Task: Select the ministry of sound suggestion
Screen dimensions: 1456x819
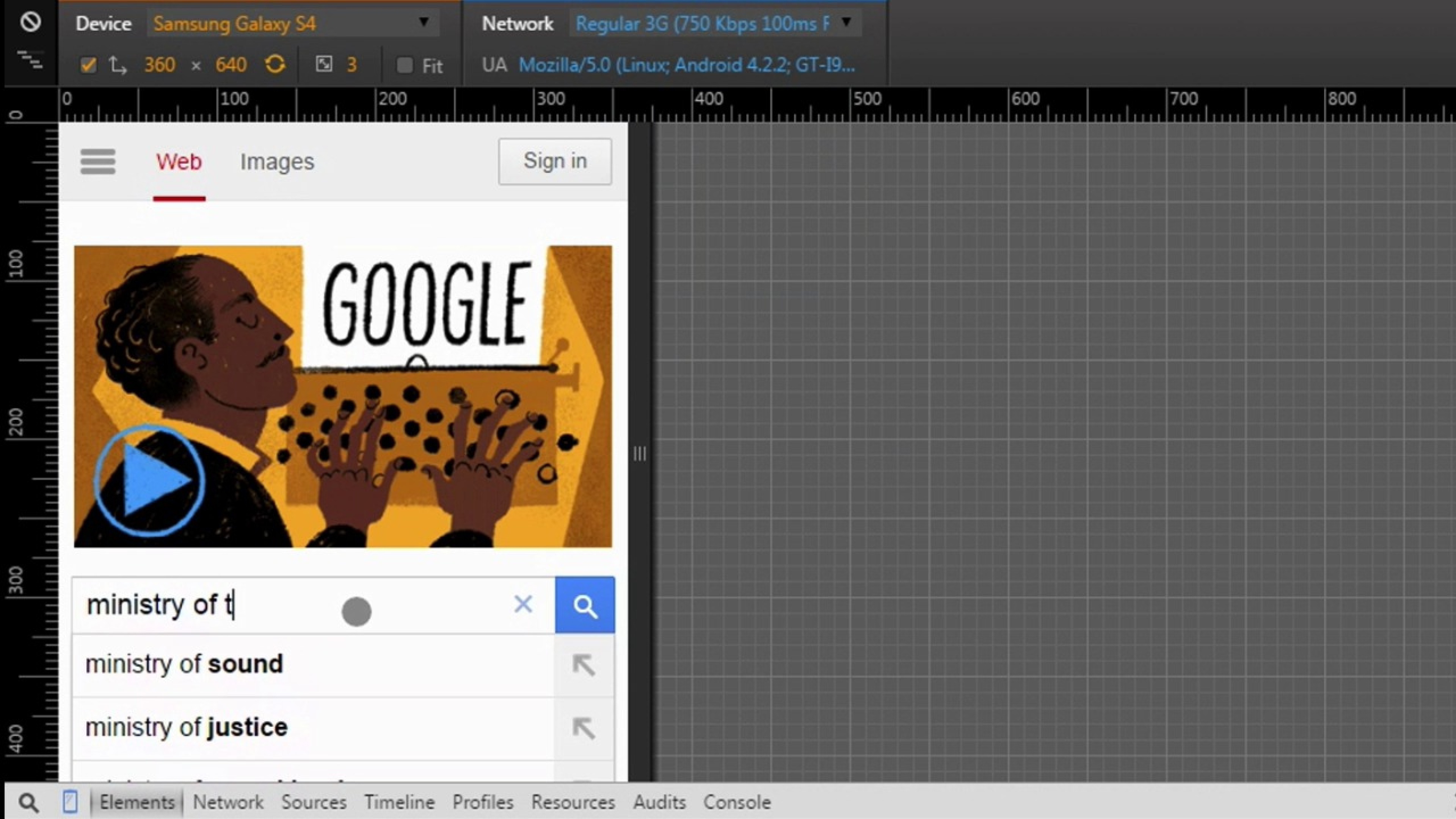Action: (x=313, y=665)
